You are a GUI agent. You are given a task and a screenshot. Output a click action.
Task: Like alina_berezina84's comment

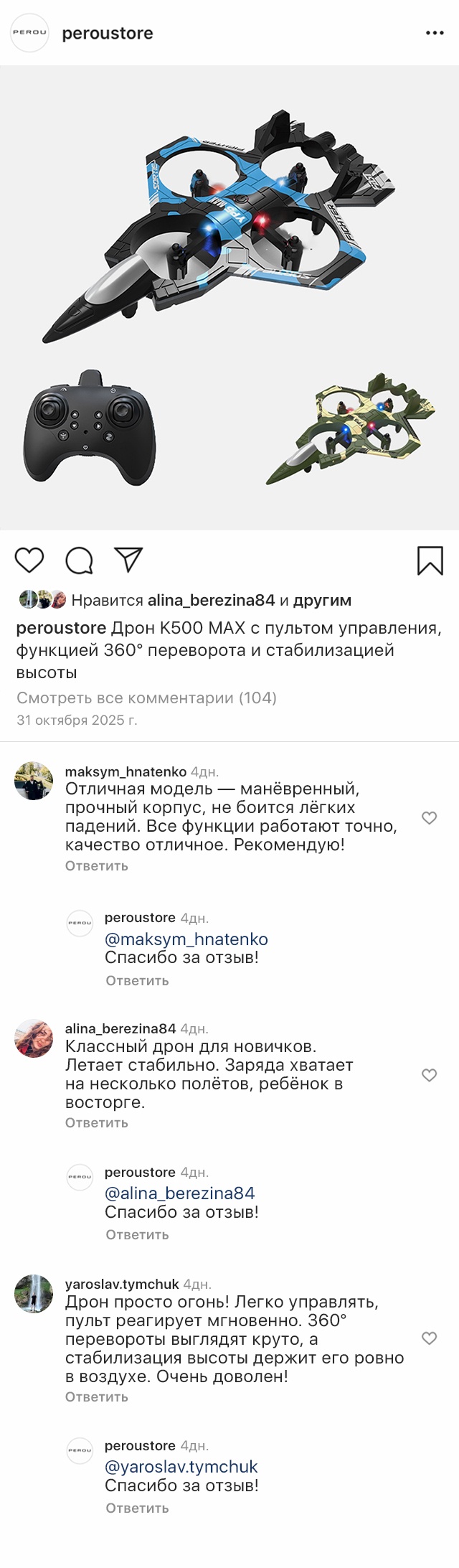click(429, 1074)
